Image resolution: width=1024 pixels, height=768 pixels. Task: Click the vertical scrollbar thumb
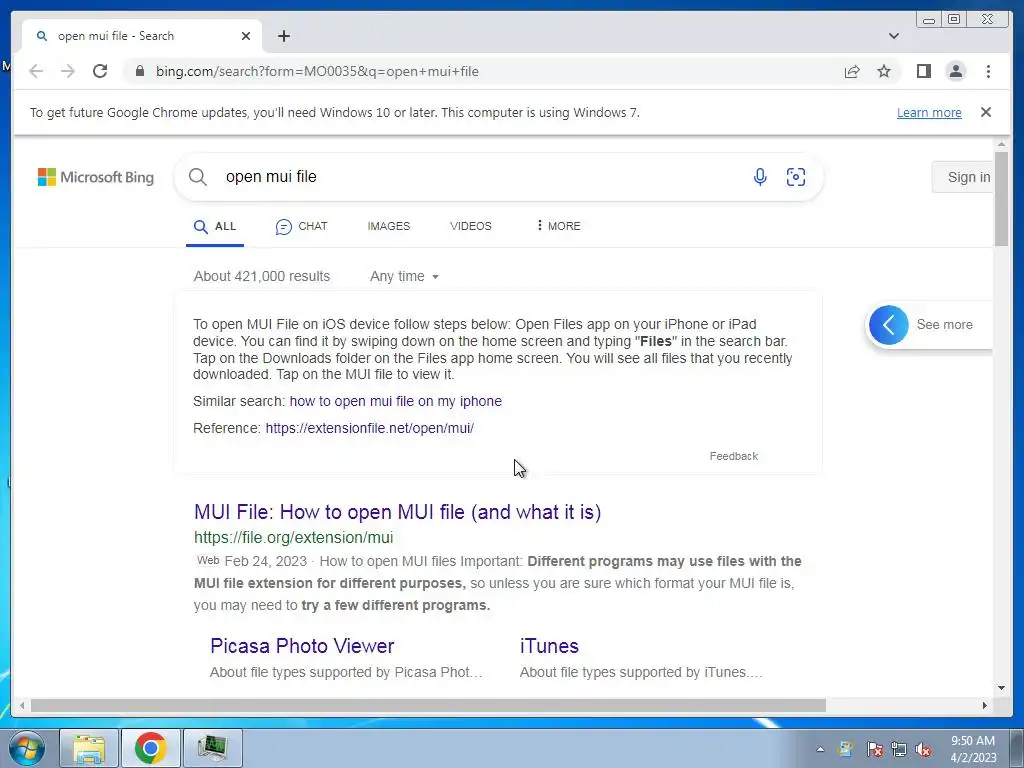[x=1001, y=199]
